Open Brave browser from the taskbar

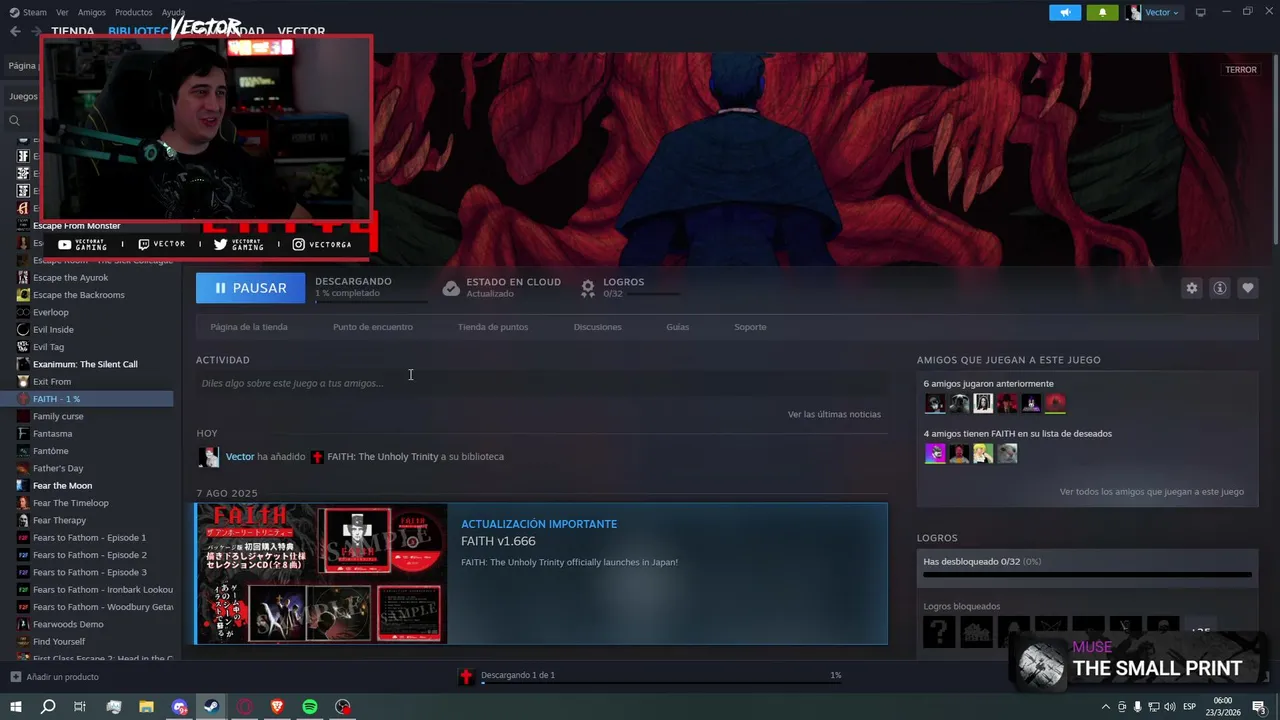[277, 707]
